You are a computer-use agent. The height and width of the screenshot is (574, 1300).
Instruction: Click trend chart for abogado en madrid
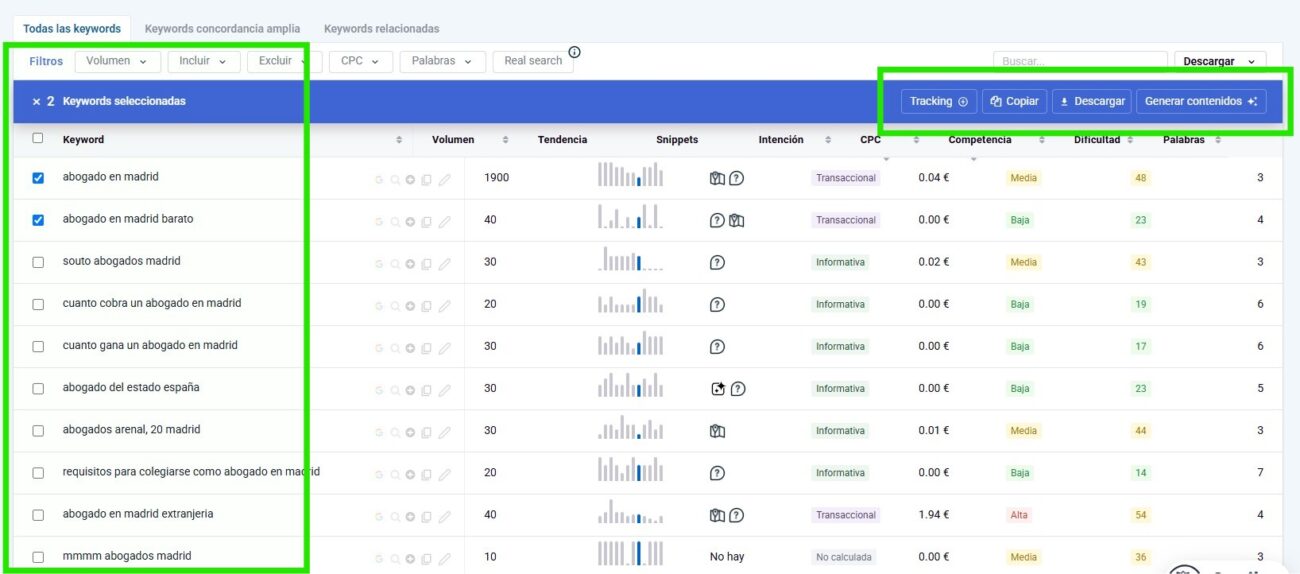coord(630,175)
